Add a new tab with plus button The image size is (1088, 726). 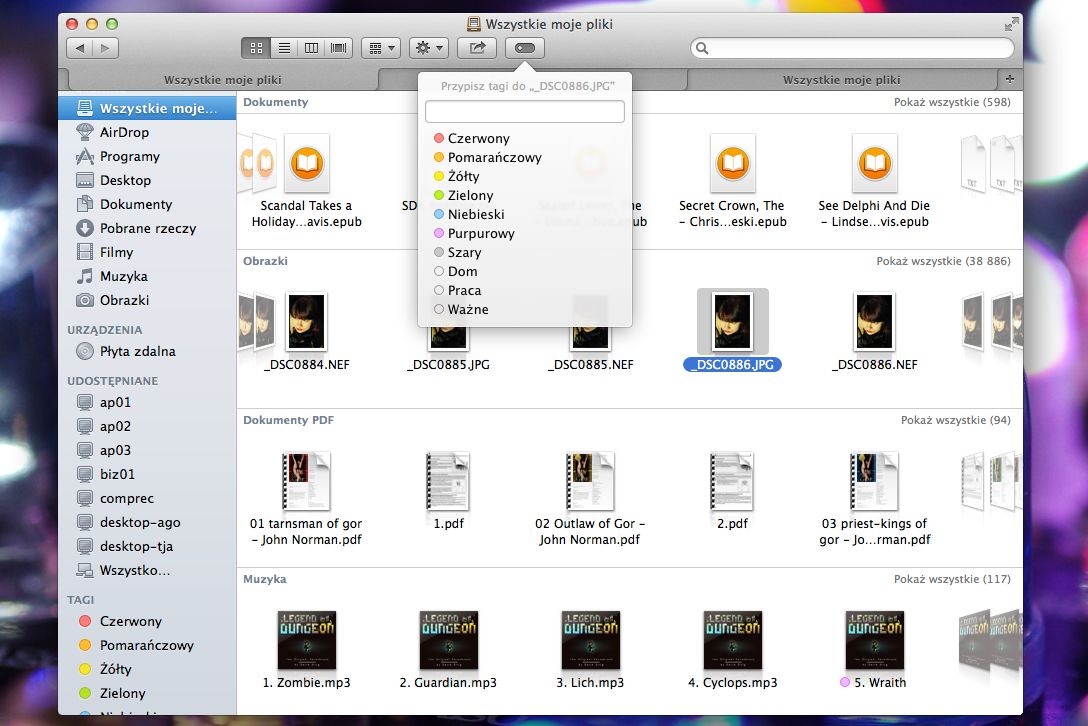[1010, 79]
